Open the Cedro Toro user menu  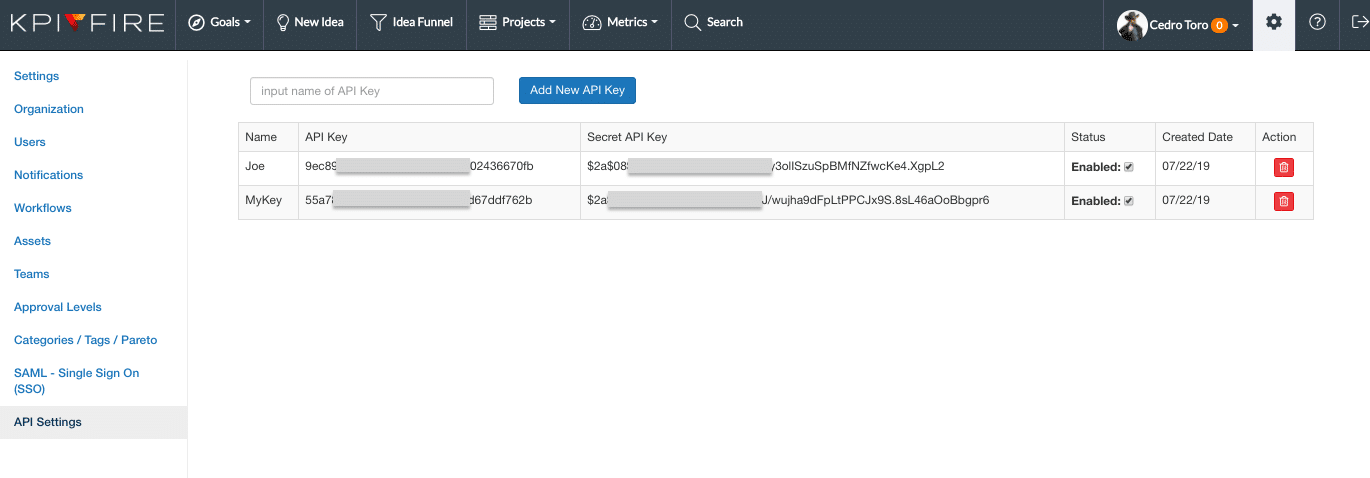click(x=1179, y=25)
